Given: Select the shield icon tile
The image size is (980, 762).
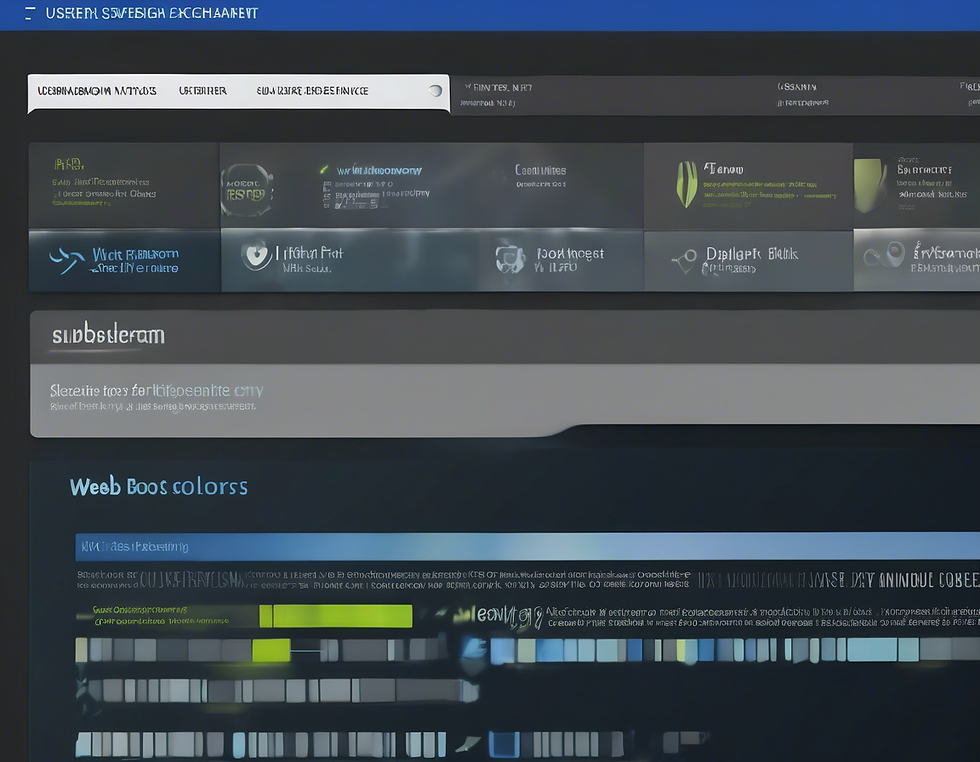Looking at the screenshot, I should pyautogui.click(x=256, y=255).
